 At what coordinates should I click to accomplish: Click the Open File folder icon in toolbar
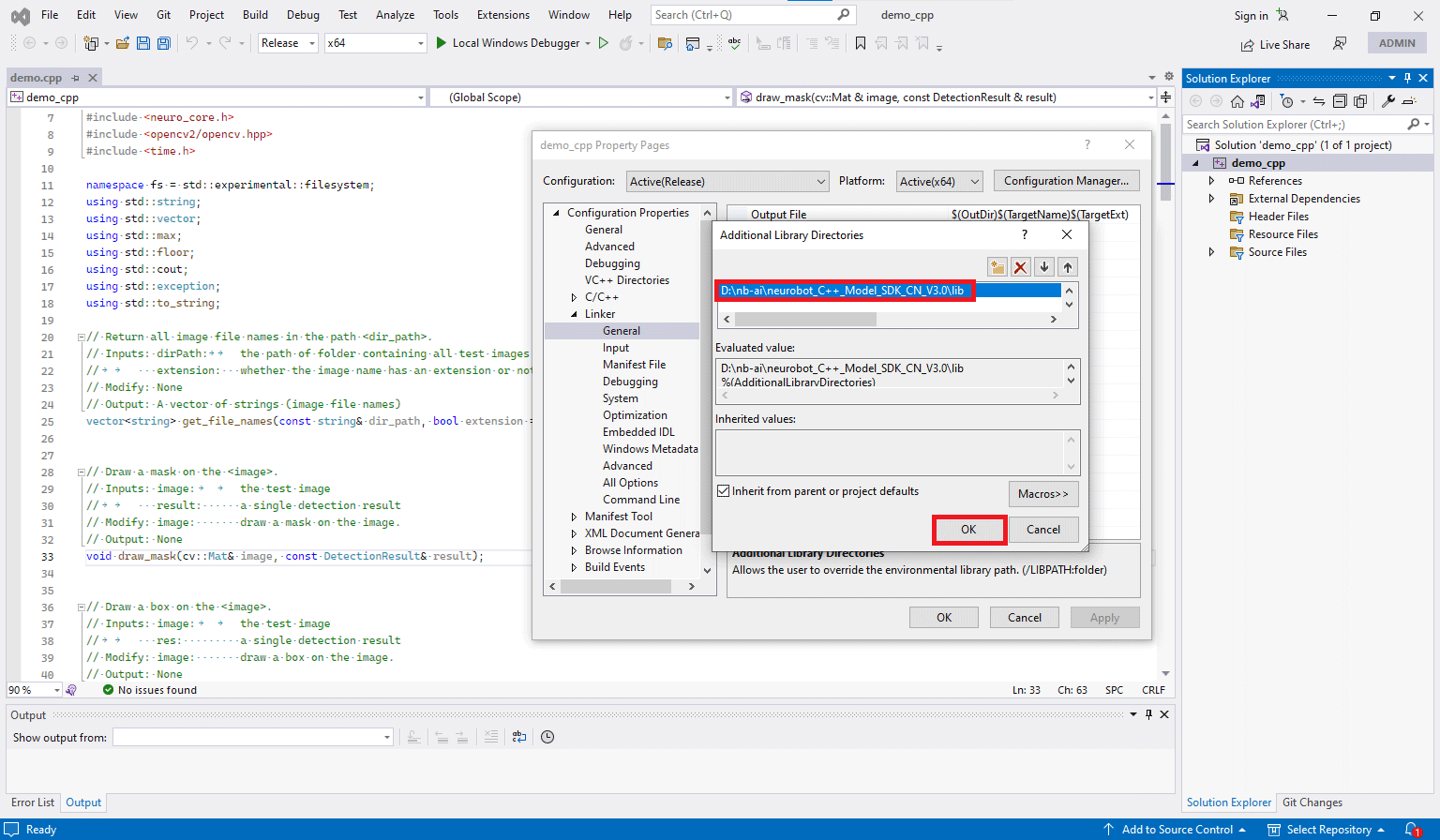coord(123,43)
